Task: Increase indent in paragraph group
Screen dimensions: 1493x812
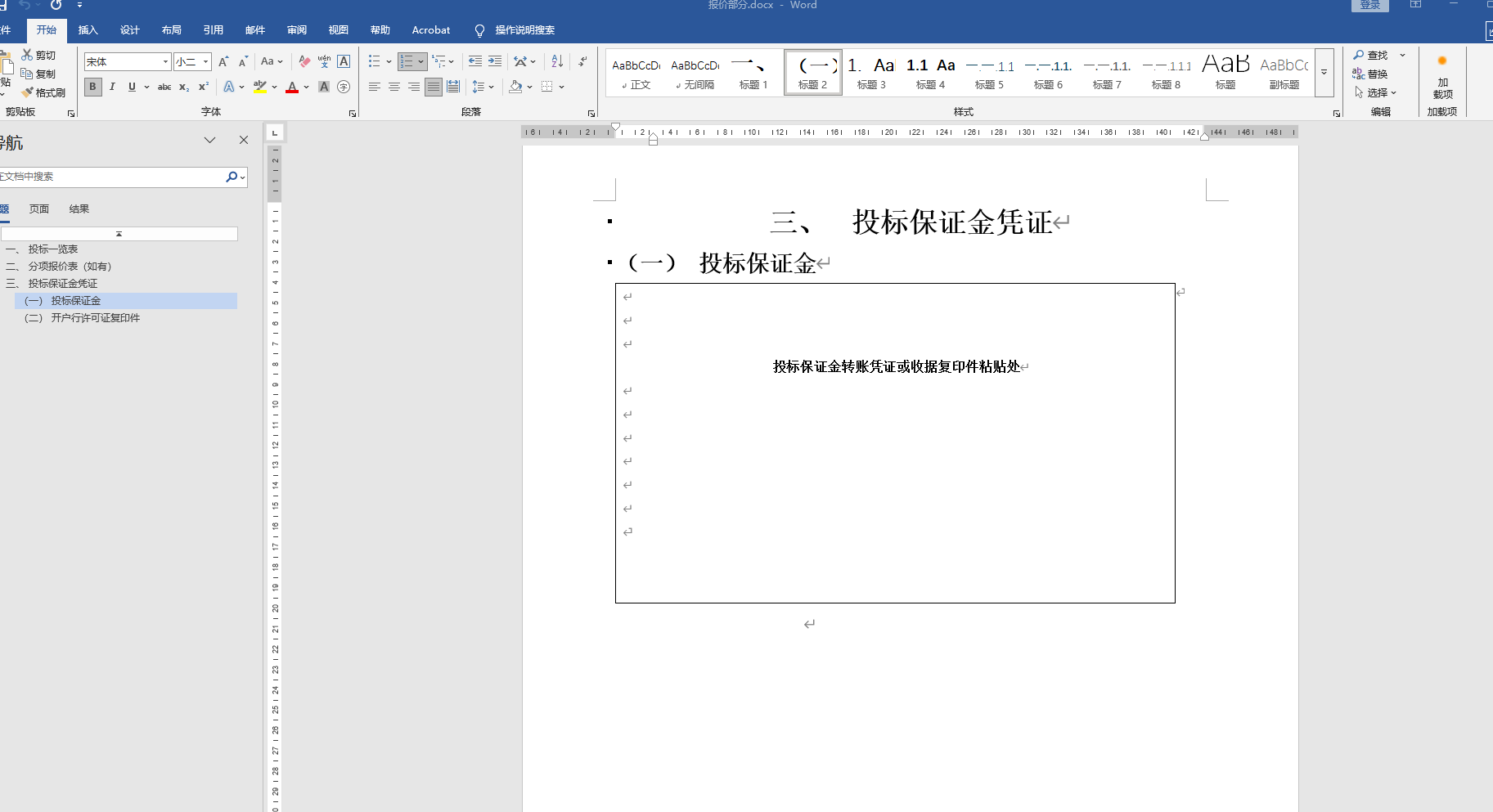Action: tap(495, 61)
